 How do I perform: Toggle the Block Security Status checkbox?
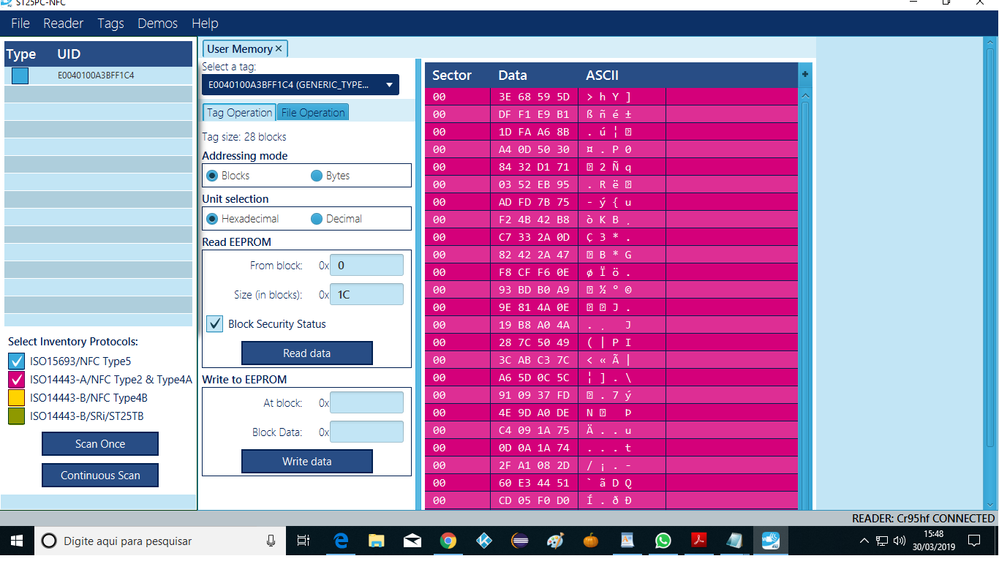(215, 324)
